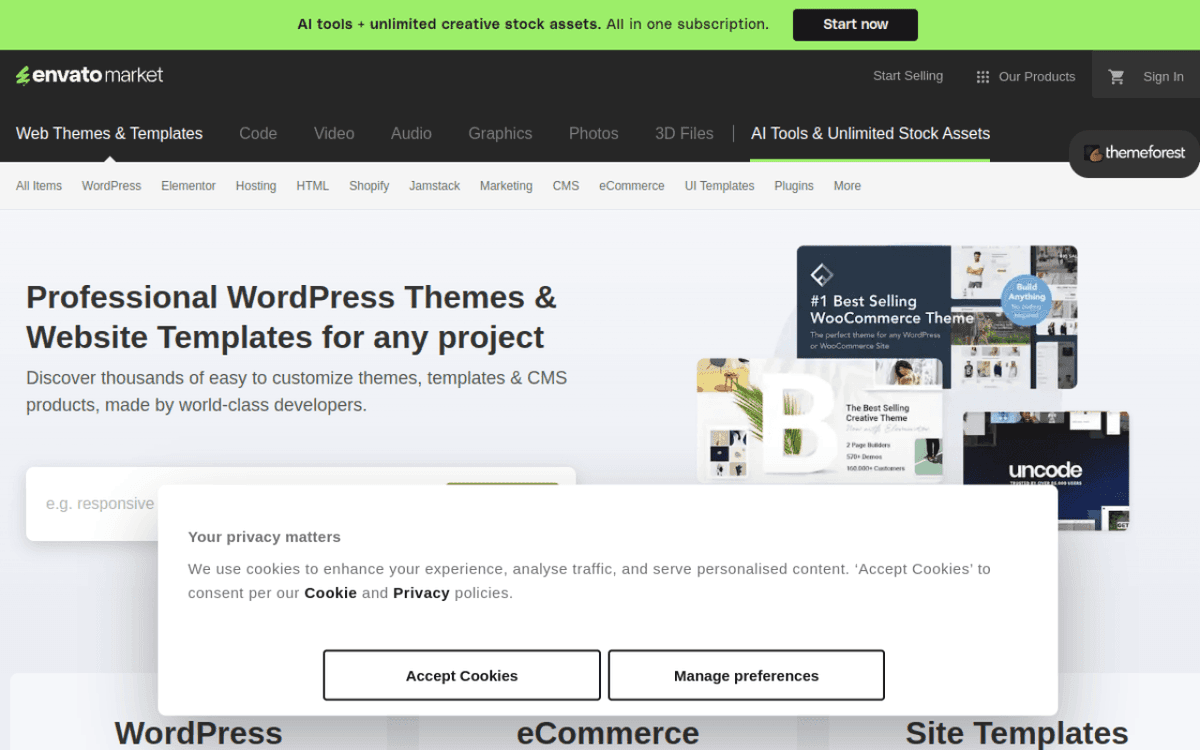Open the Privacy policy link

pos(421,592)
